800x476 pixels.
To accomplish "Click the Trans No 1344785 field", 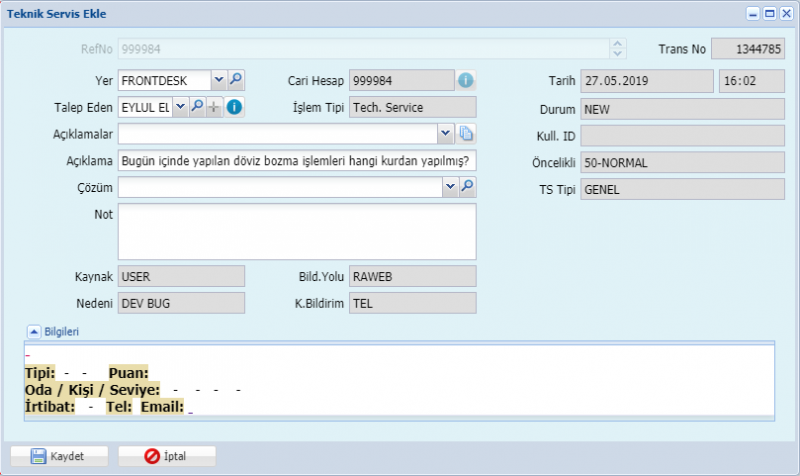I will pos(748,49).
